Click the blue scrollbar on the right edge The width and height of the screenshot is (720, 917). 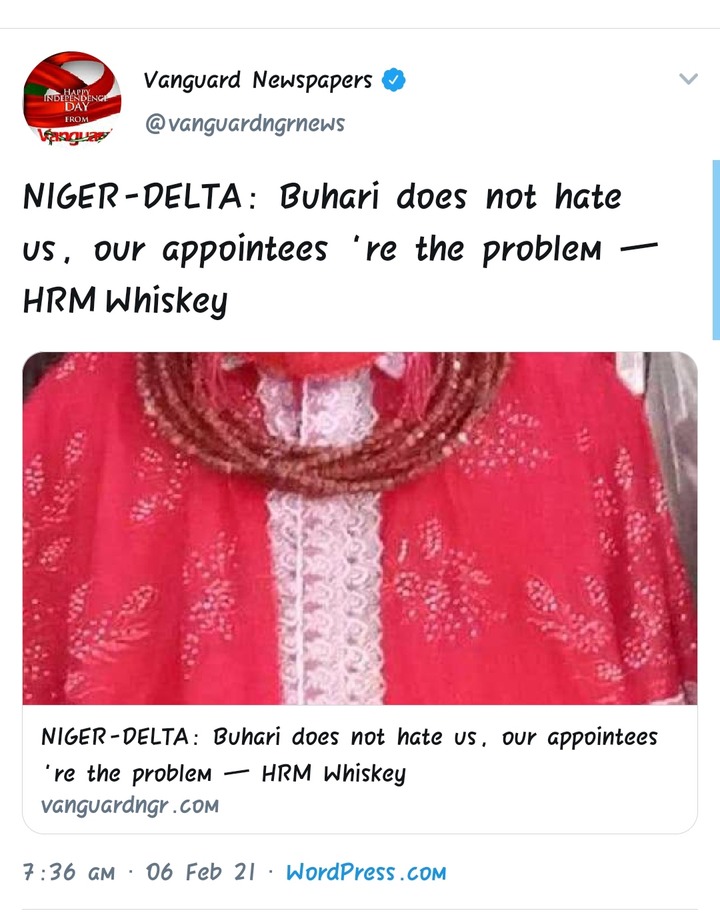(x=716, y=250)
